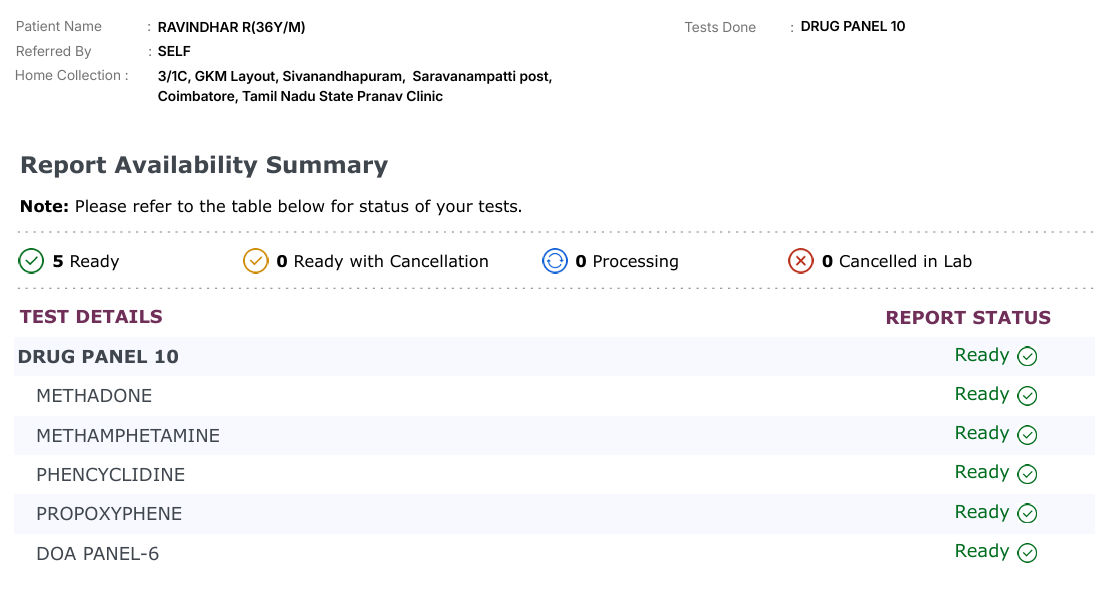Select the PHENCYCLIDINE test name
Image resolution: width=1113 pixels, height=610 pixels.
coord(110,475)
